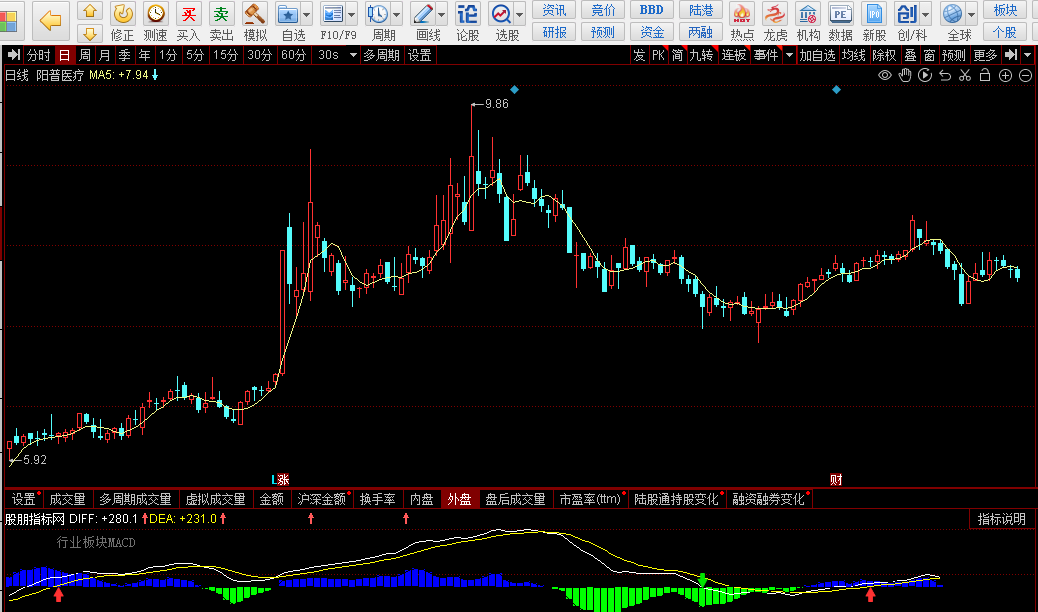The width and height of the screenshot is (1038, 612).
Task: Switch to 日 daily period
Action: click(x=64, y=55)
